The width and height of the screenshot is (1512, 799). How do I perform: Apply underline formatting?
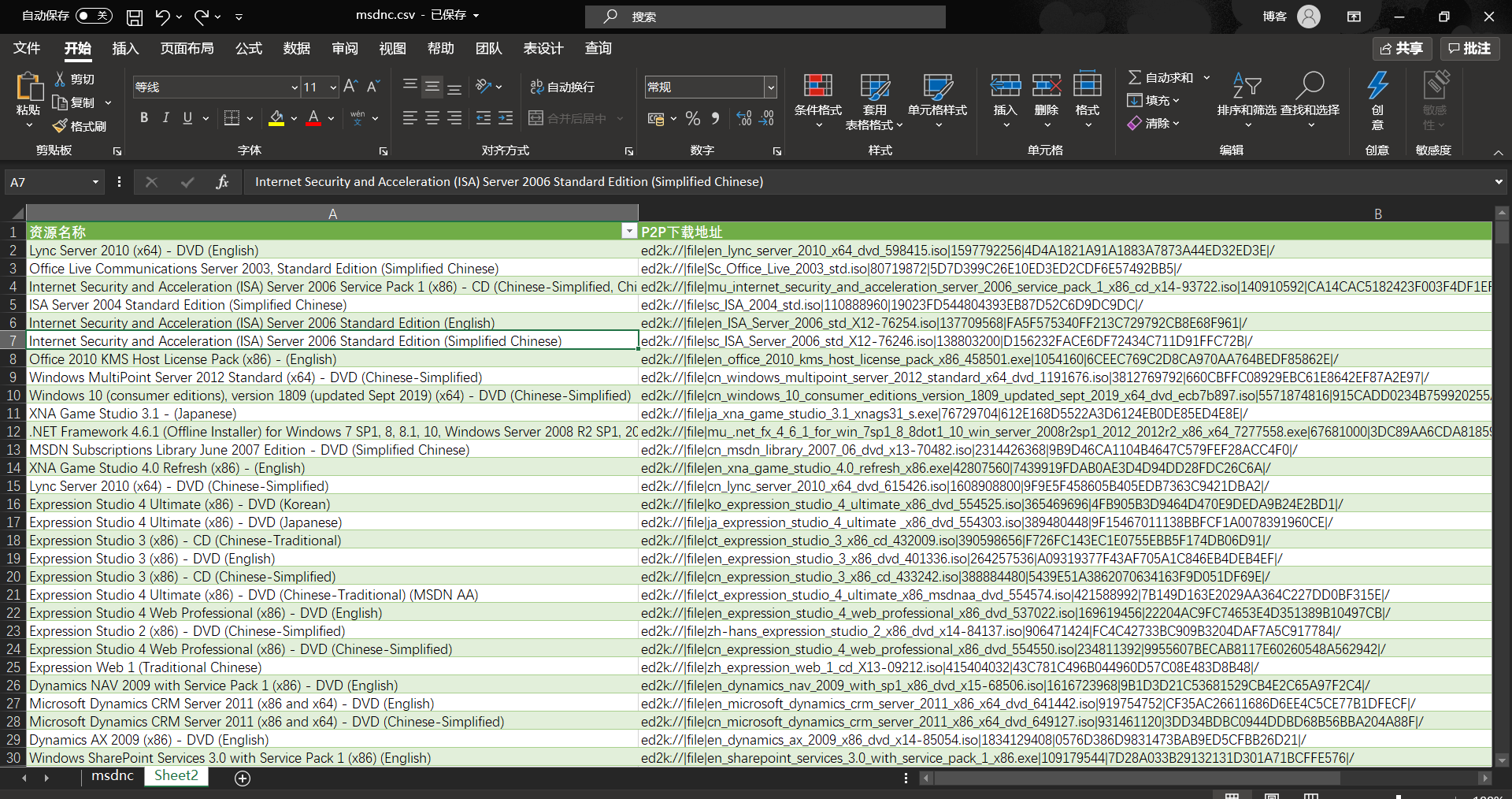pos(187,118)
